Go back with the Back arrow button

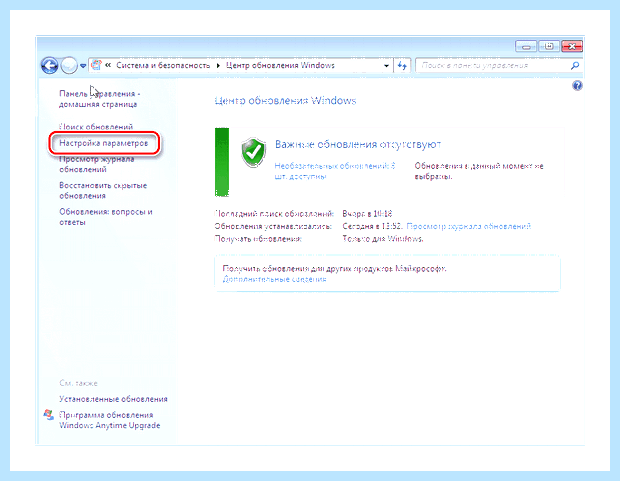49,65
